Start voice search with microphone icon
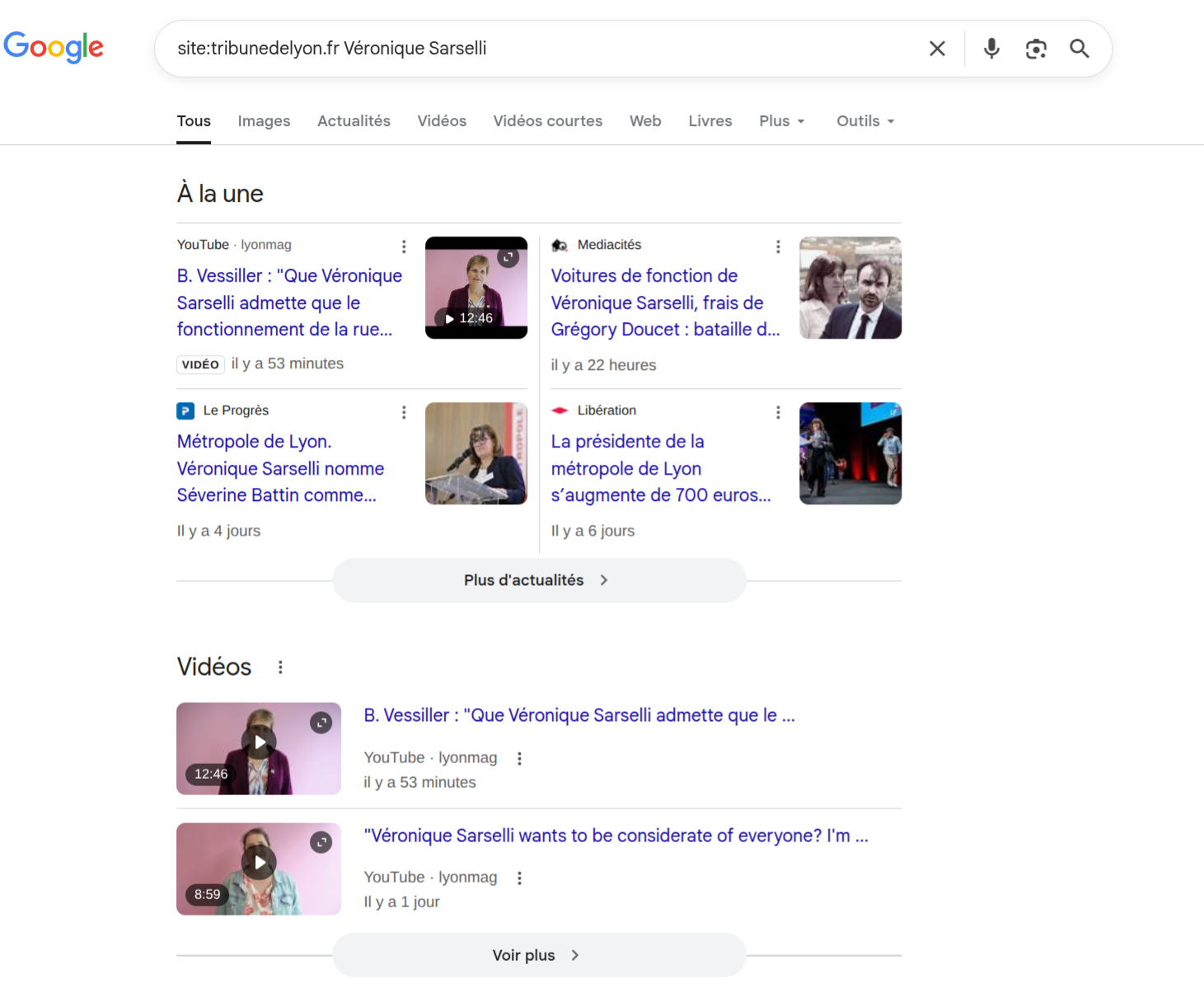 [991, 49]
